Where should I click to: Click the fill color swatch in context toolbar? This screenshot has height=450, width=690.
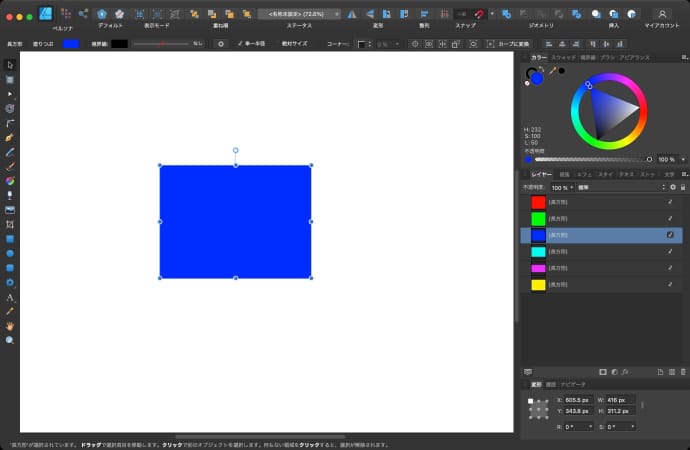click(71, 44)
